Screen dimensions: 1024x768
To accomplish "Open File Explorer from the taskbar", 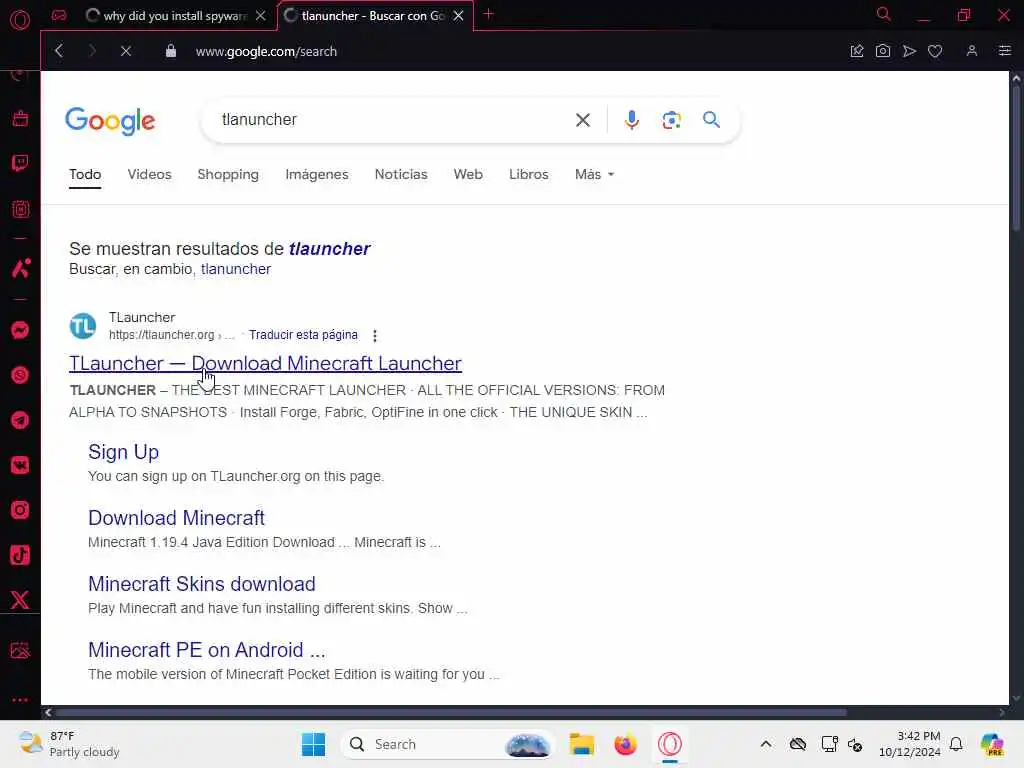I will 581,744.
